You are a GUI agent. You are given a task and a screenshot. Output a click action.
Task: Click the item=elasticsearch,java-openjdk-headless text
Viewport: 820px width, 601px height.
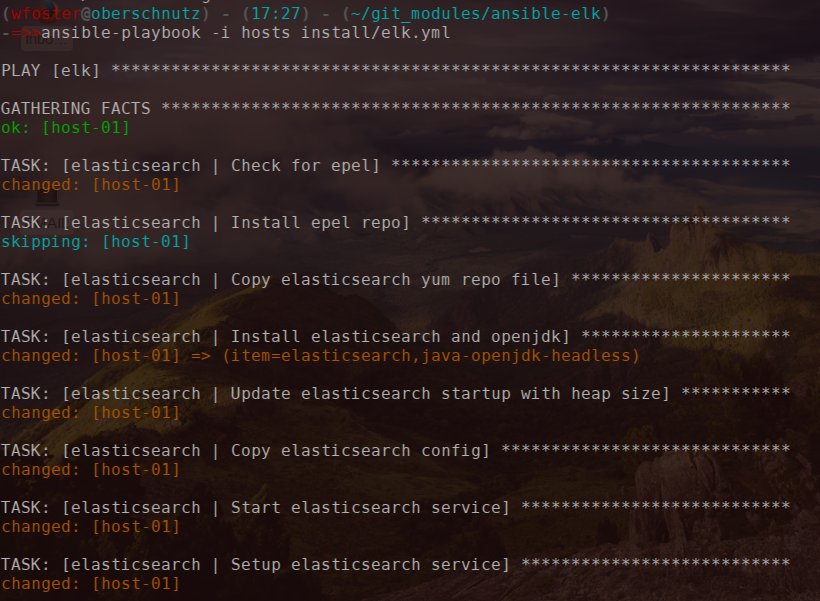430,355
